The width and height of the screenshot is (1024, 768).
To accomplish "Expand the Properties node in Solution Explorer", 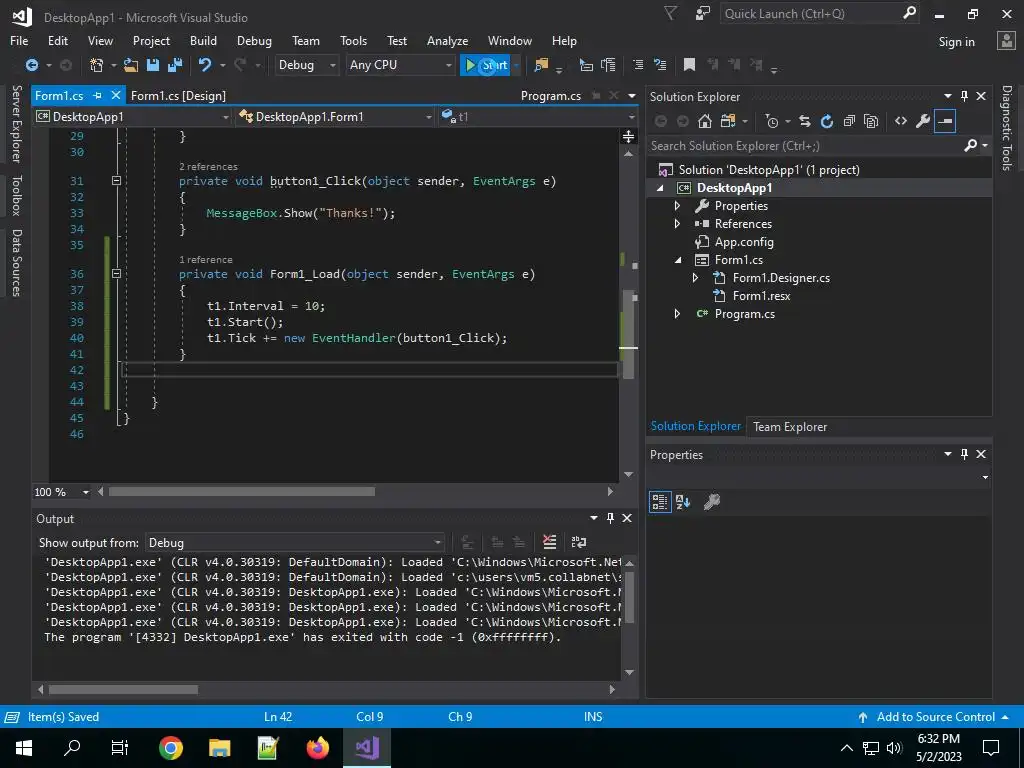I will click(677, 206).
